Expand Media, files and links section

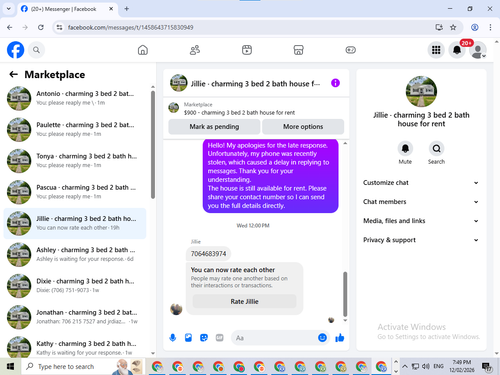click(421, 221)
